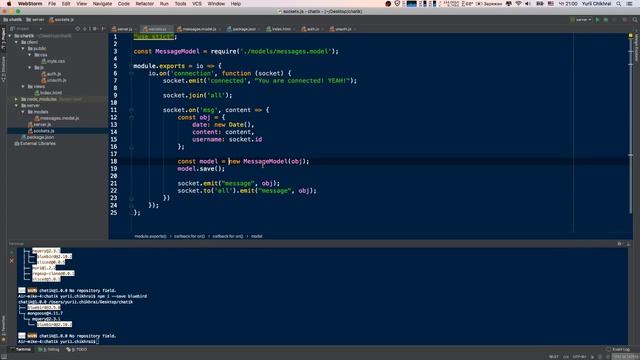This screenshot has width=640, height=360.
Task: Select sockets.js in project tree
Action: (x=41, y=131)
